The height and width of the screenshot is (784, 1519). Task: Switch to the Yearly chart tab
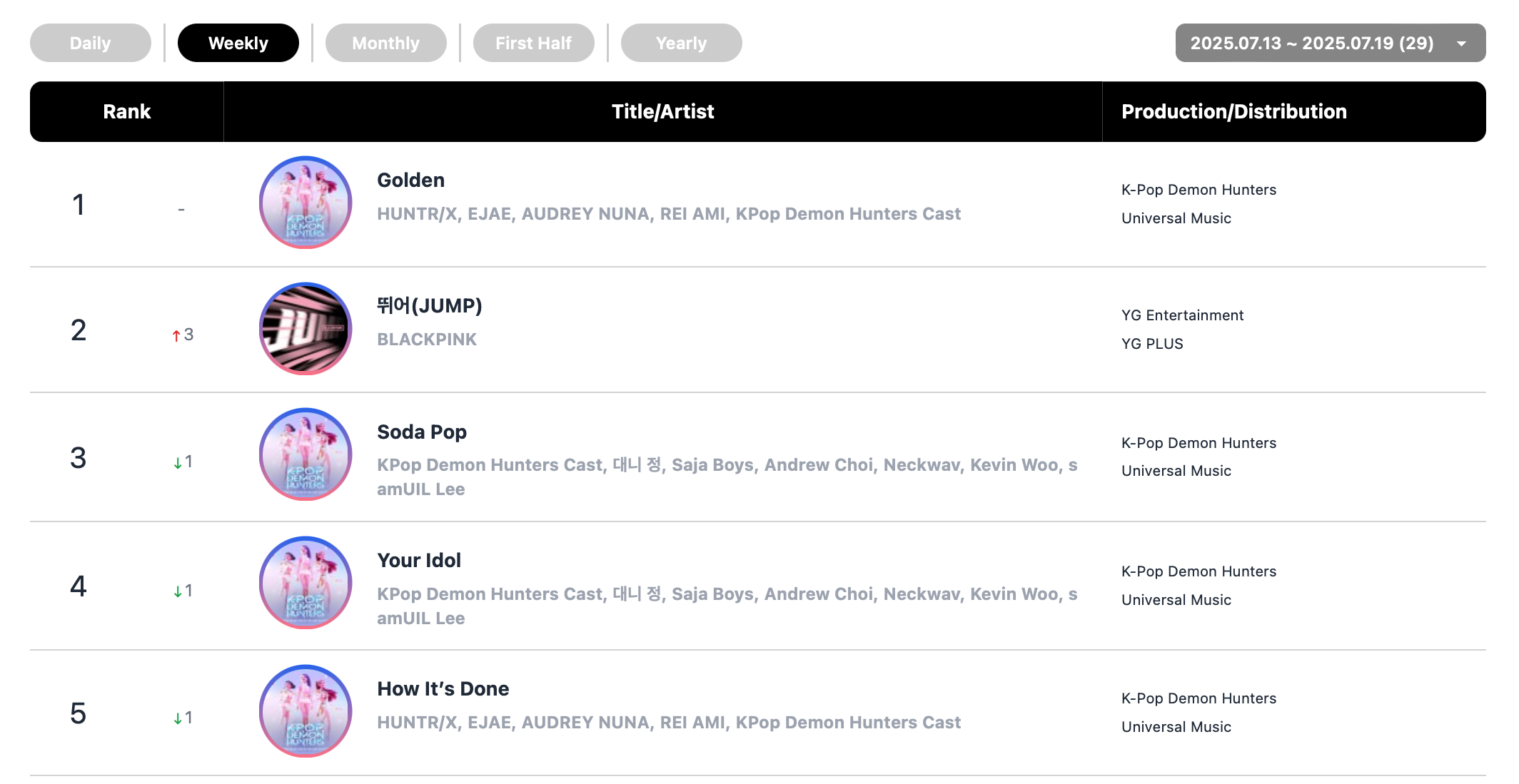681,44
